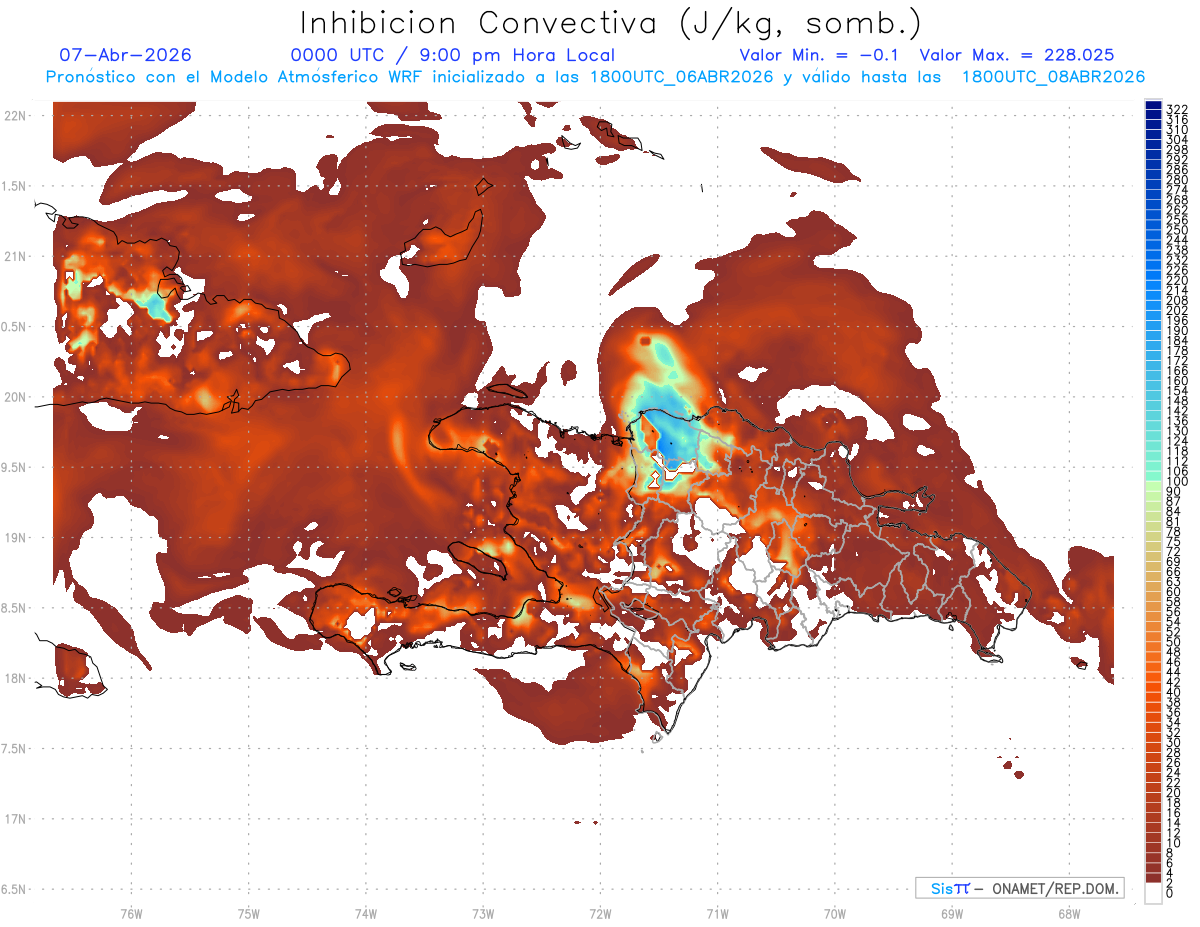Click the cyan patch over eastern Cuba
This screenshot has height=927, width=1200.
pyautogui.click(x=156, y=305)
